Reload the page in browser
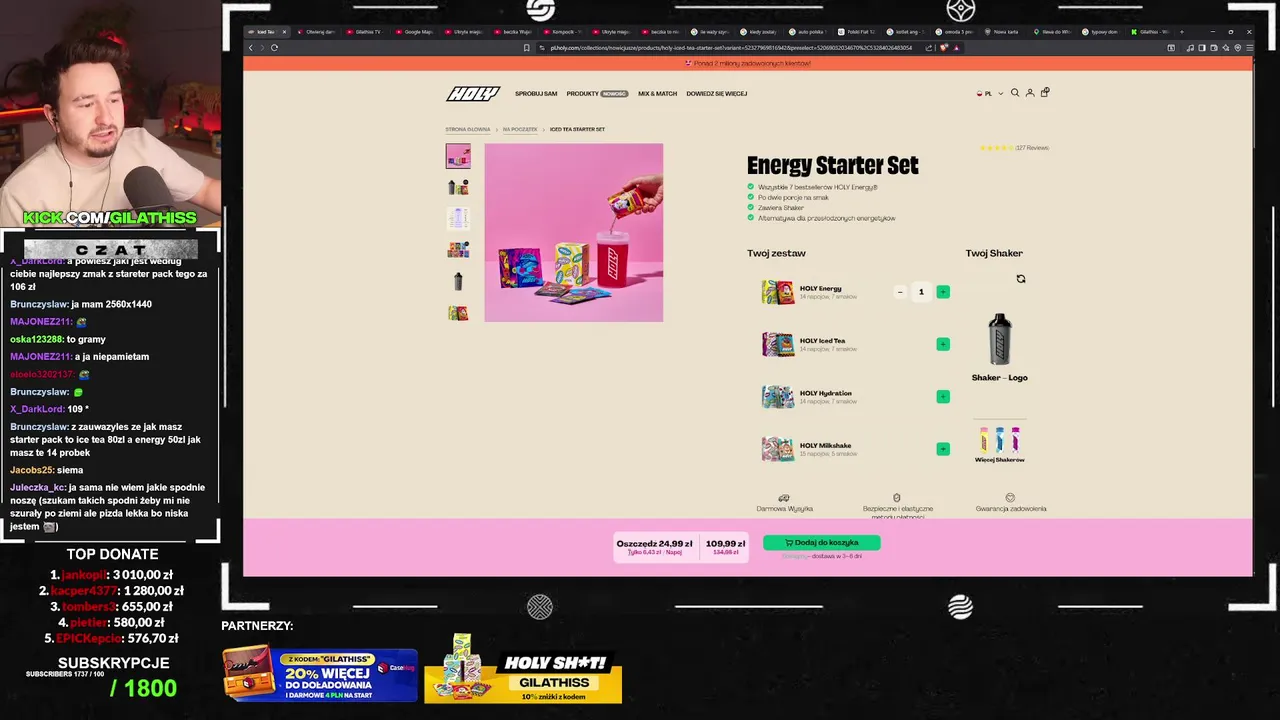Image resolution: width=1280 pixels, height=720 pixels. click(274, 47)
